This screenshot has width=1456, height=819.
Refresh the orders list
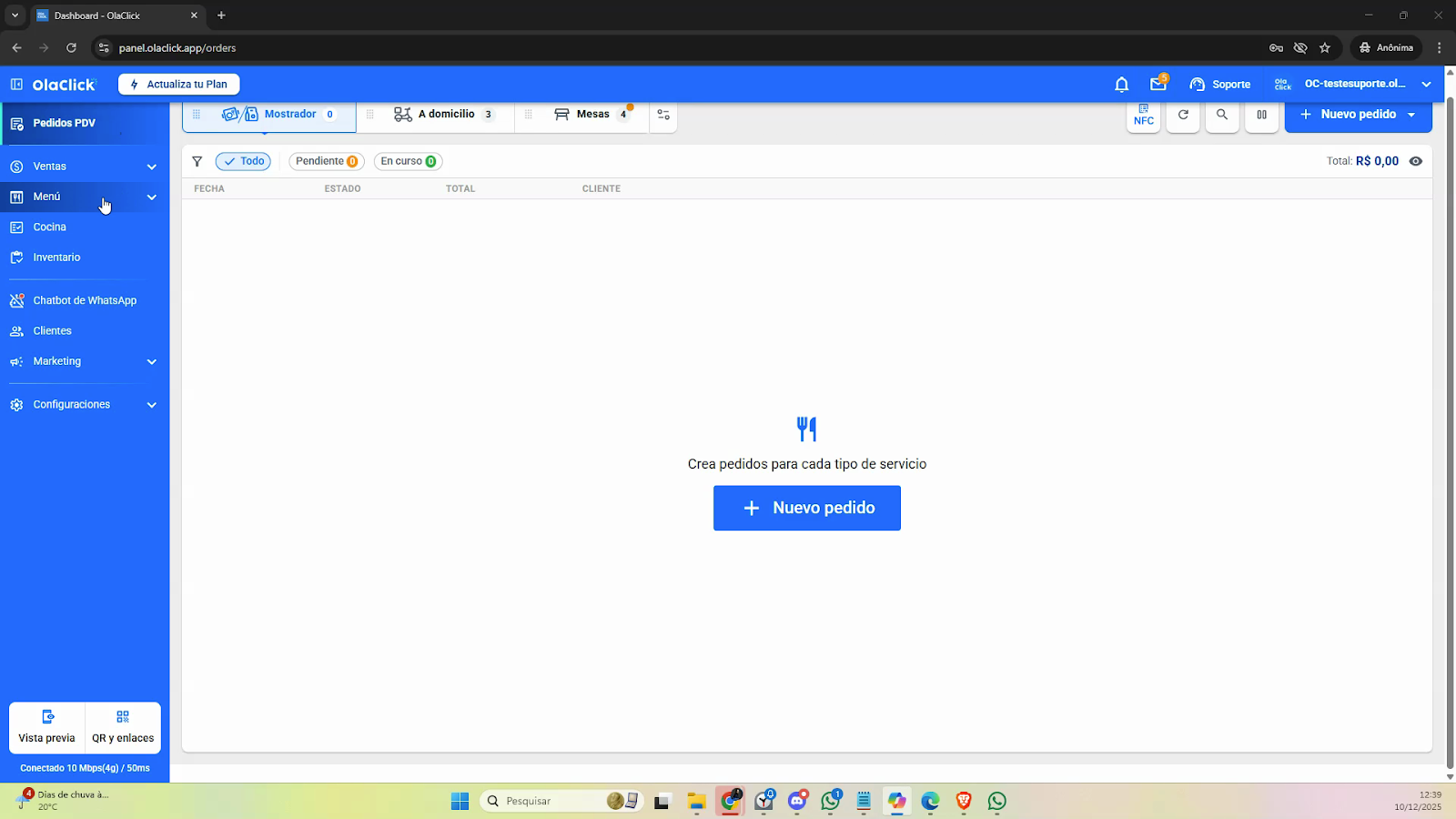(1183, 115)
